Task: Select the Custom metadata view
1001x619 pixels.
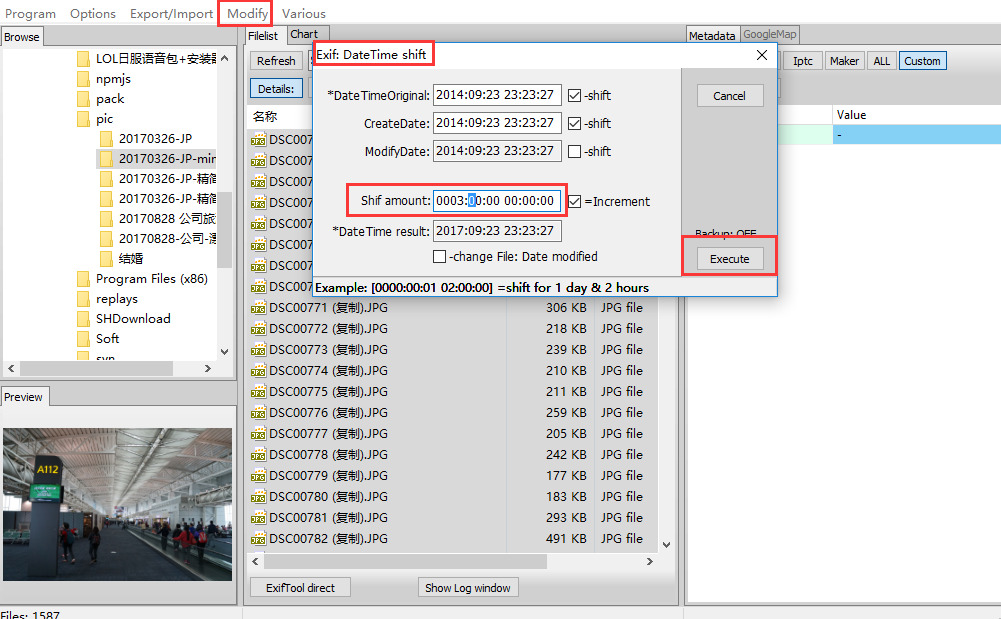Action: [922, 61]
